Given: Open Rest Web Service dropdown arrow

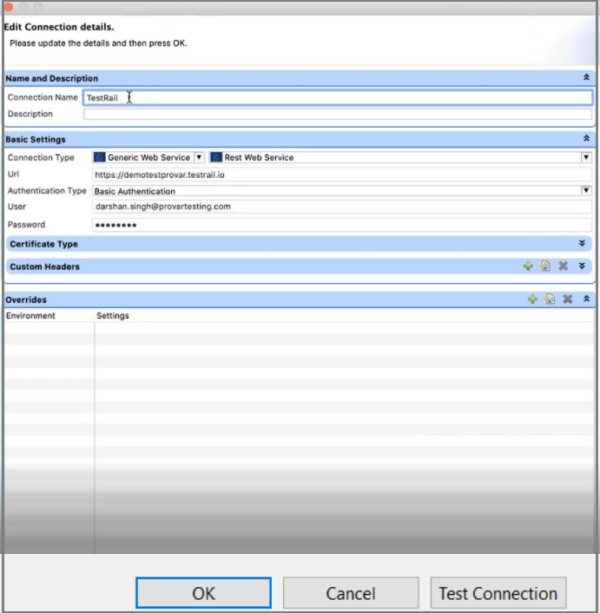Looking at the screenshot, I should (x=586, y=157).
